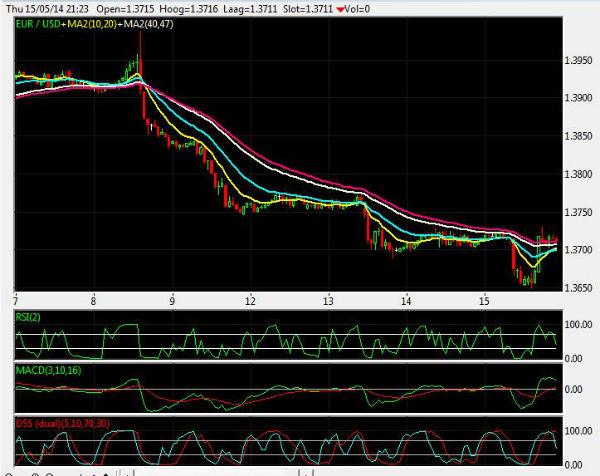Click date 13 on the time axis
The height and width of the screenshot is (476, 600).
[x=328, y=301]
